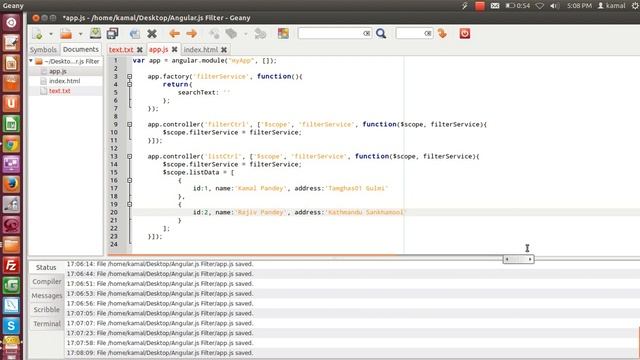Image resolution: width=640 pixels, height=360 pixels.
Task: Navigate back one location
Action: point(174,33)
